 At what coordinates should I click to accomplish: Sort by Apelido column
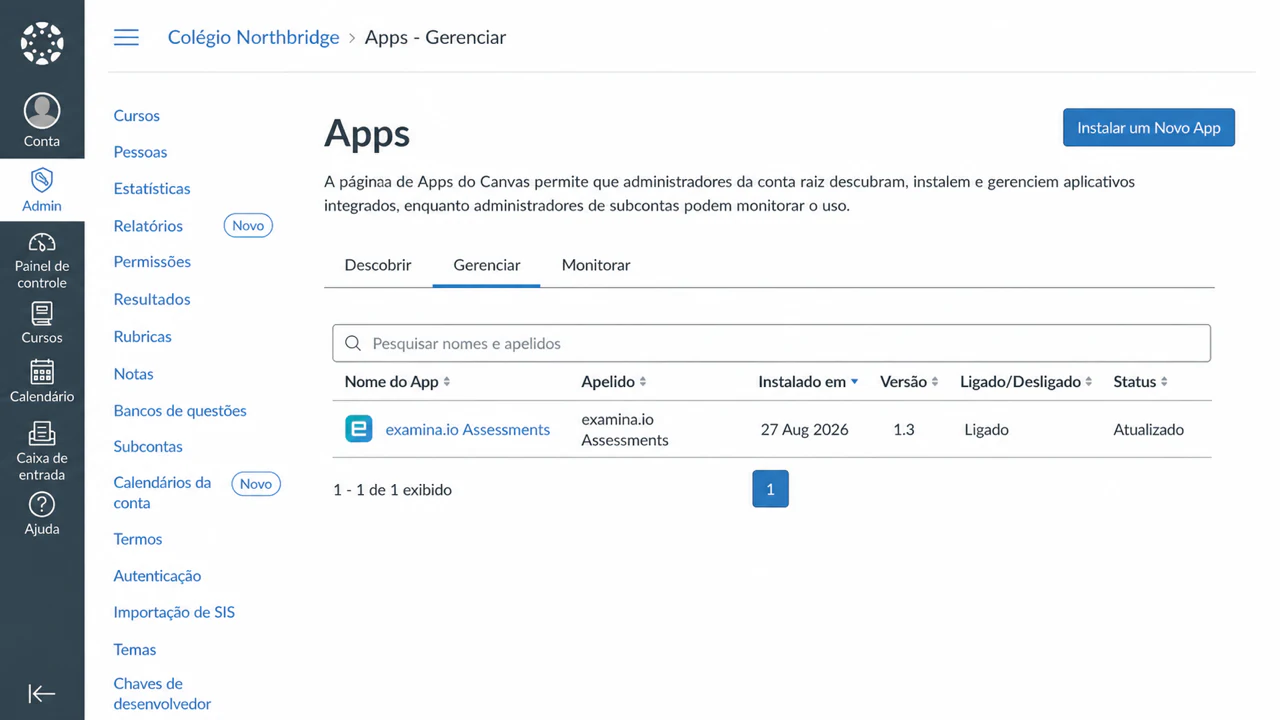pyautogui.click(x=613, y=382)
